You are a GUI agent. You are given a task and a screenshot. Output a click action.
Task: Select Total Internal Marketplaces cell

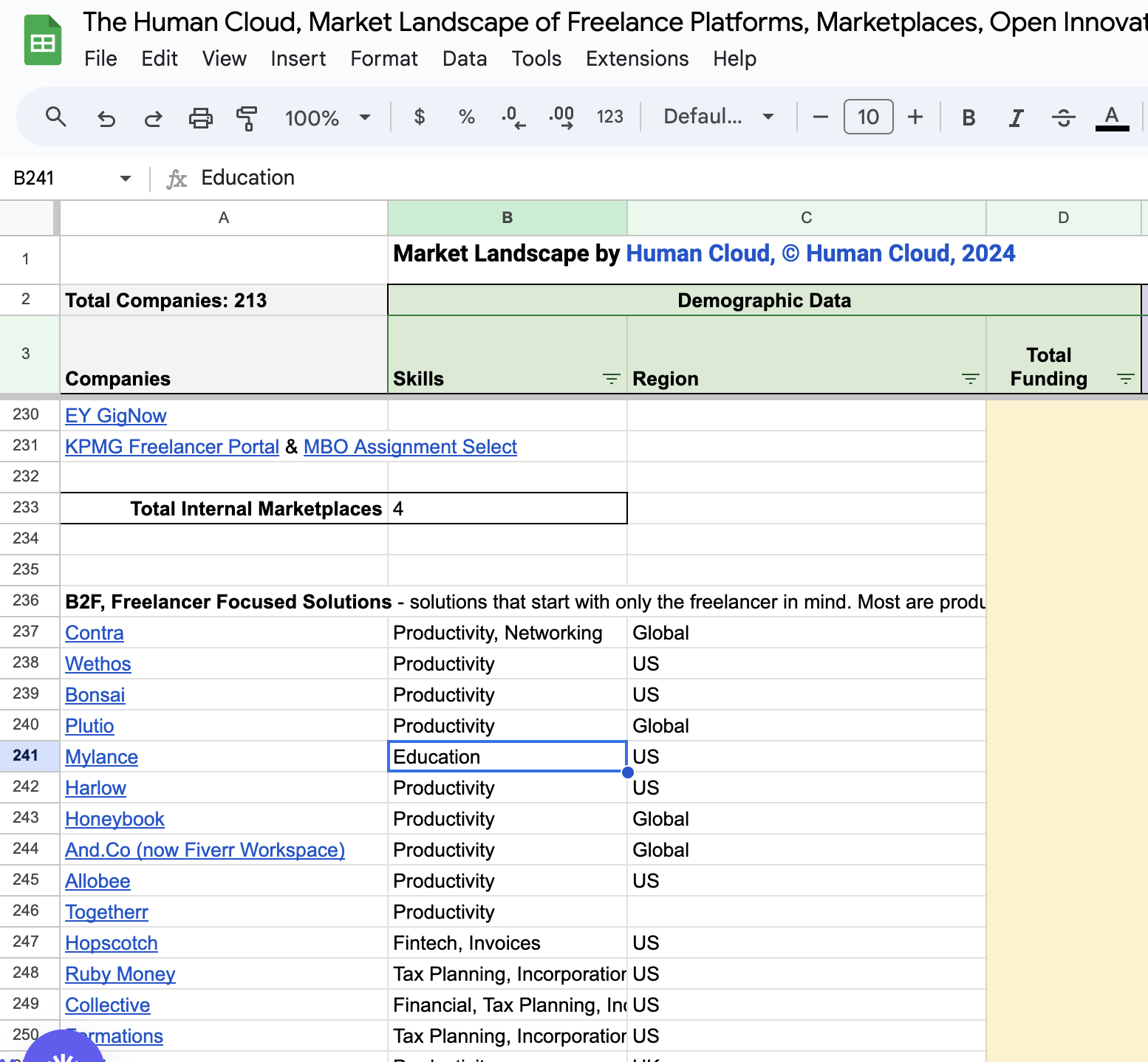(x=224, y=508)
